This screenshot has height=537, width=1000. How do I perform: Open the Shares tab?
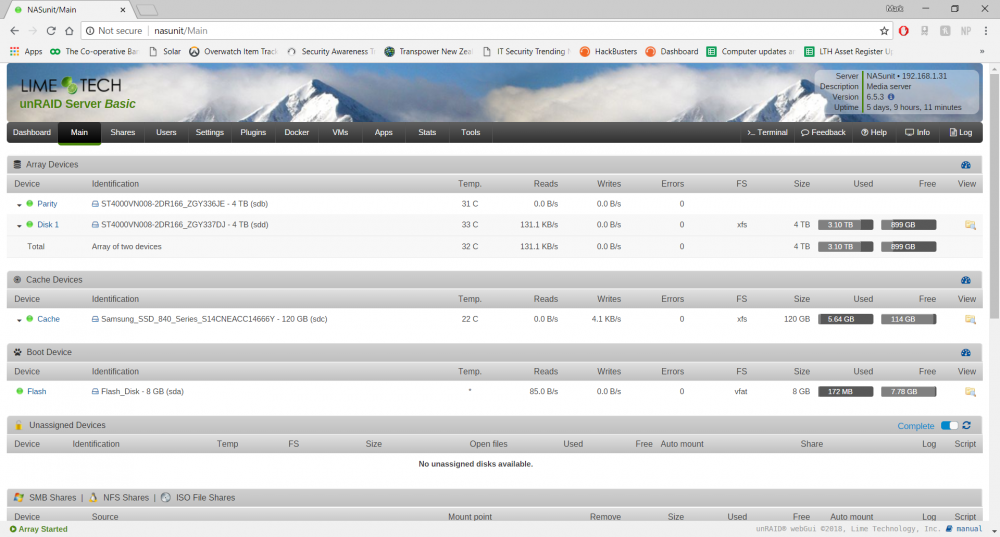click(122, 133)
